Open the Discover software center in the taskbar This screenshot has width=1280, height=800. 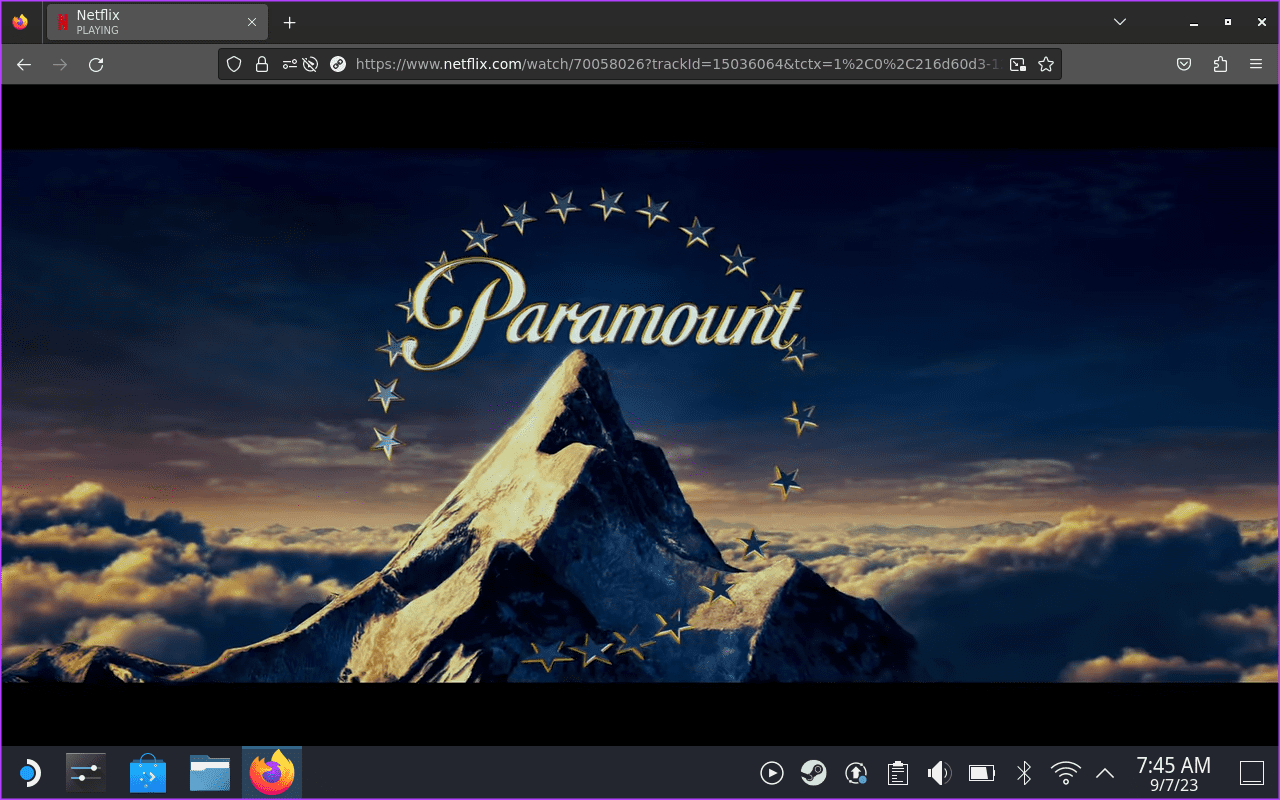(x=147, y=772)
